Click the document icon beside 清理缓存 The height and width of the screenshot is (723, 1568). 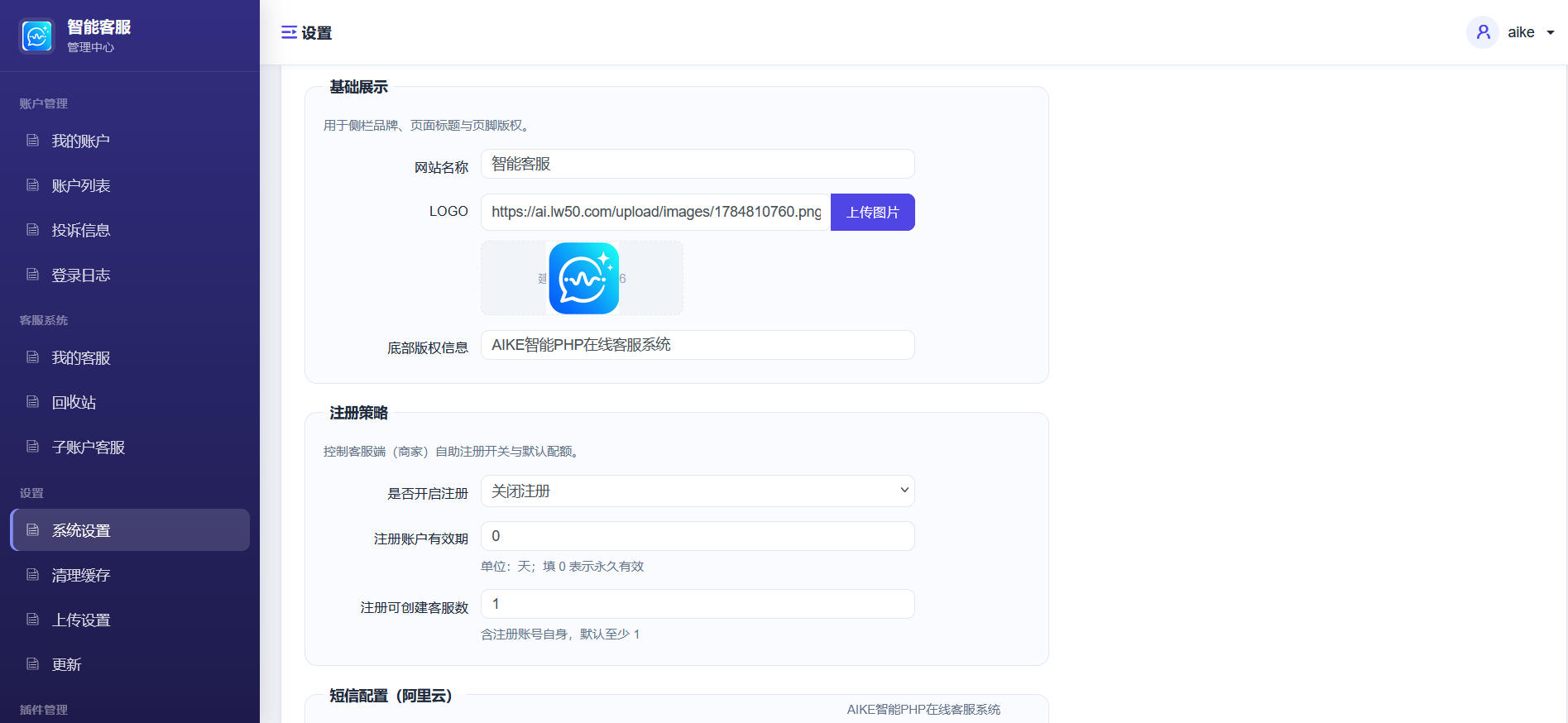point(33,575)
